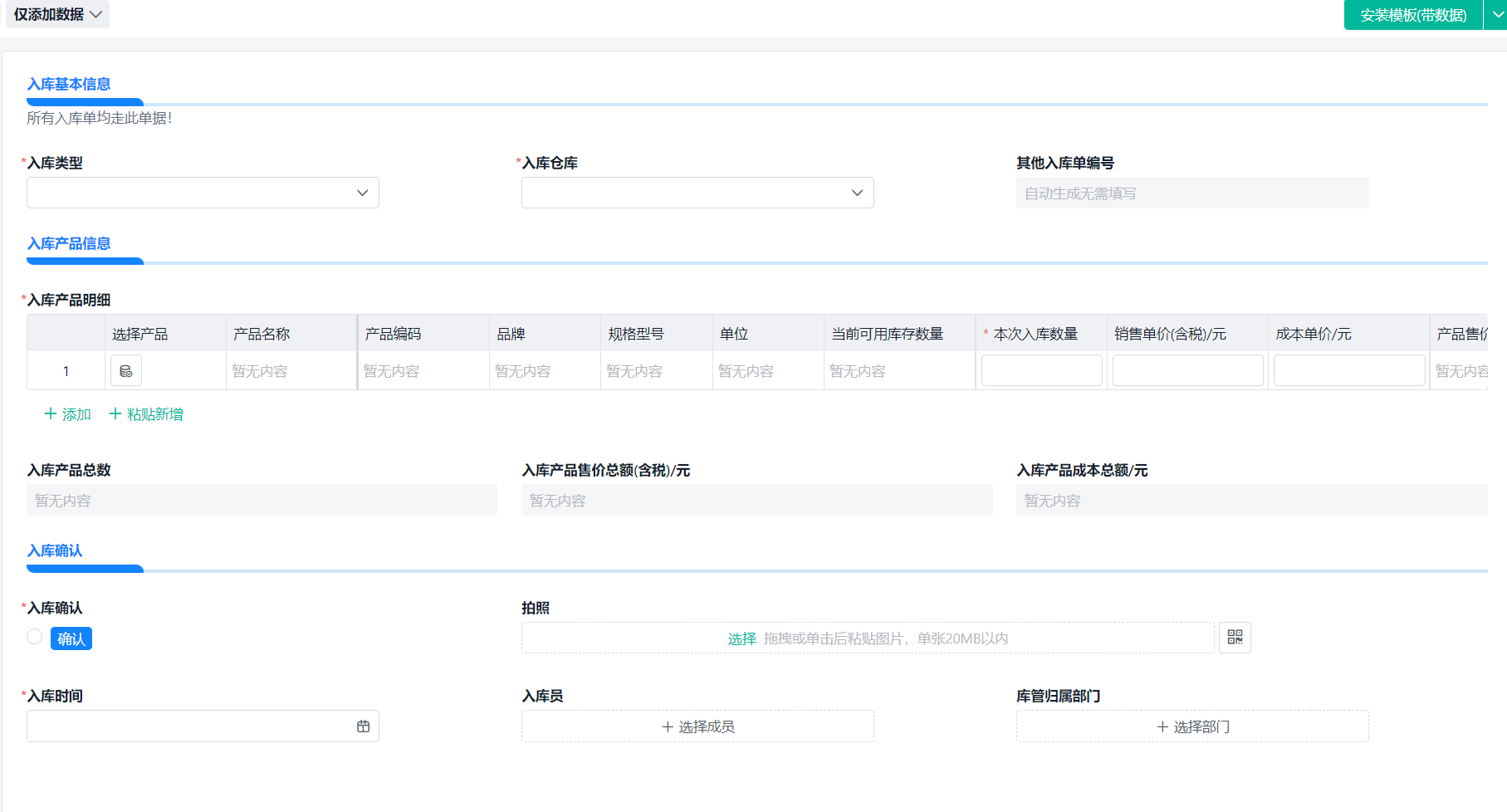Click 添加 to add a row

click(x=67, y=414)
